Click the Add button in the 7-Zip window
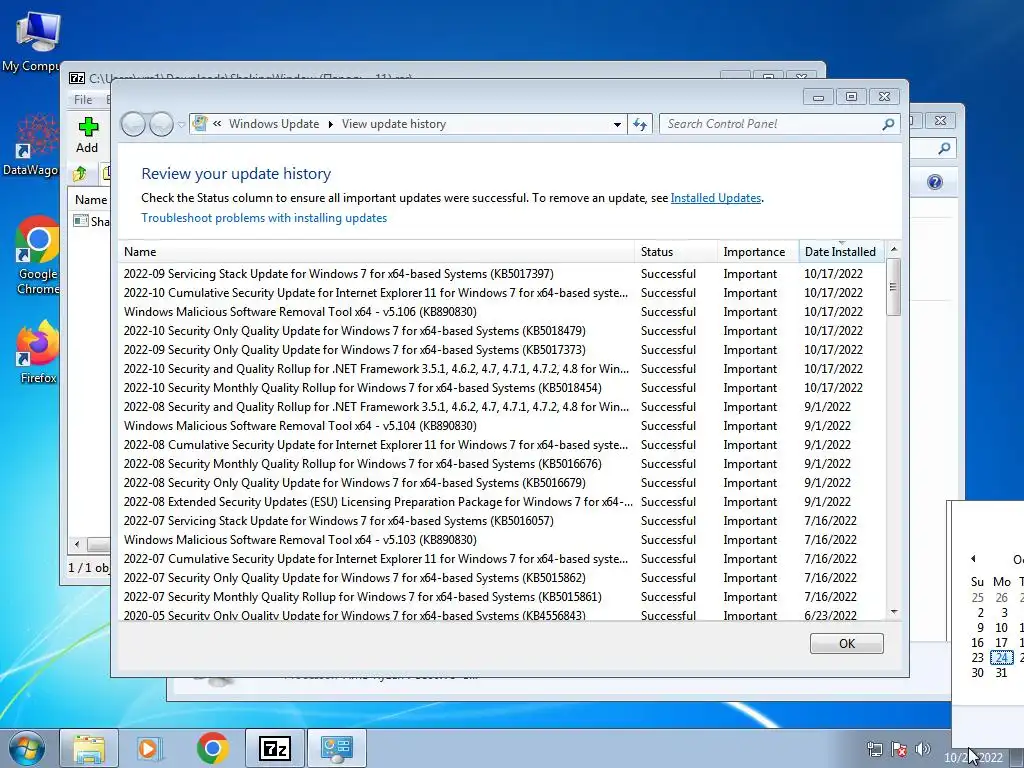 pos(88,135)
